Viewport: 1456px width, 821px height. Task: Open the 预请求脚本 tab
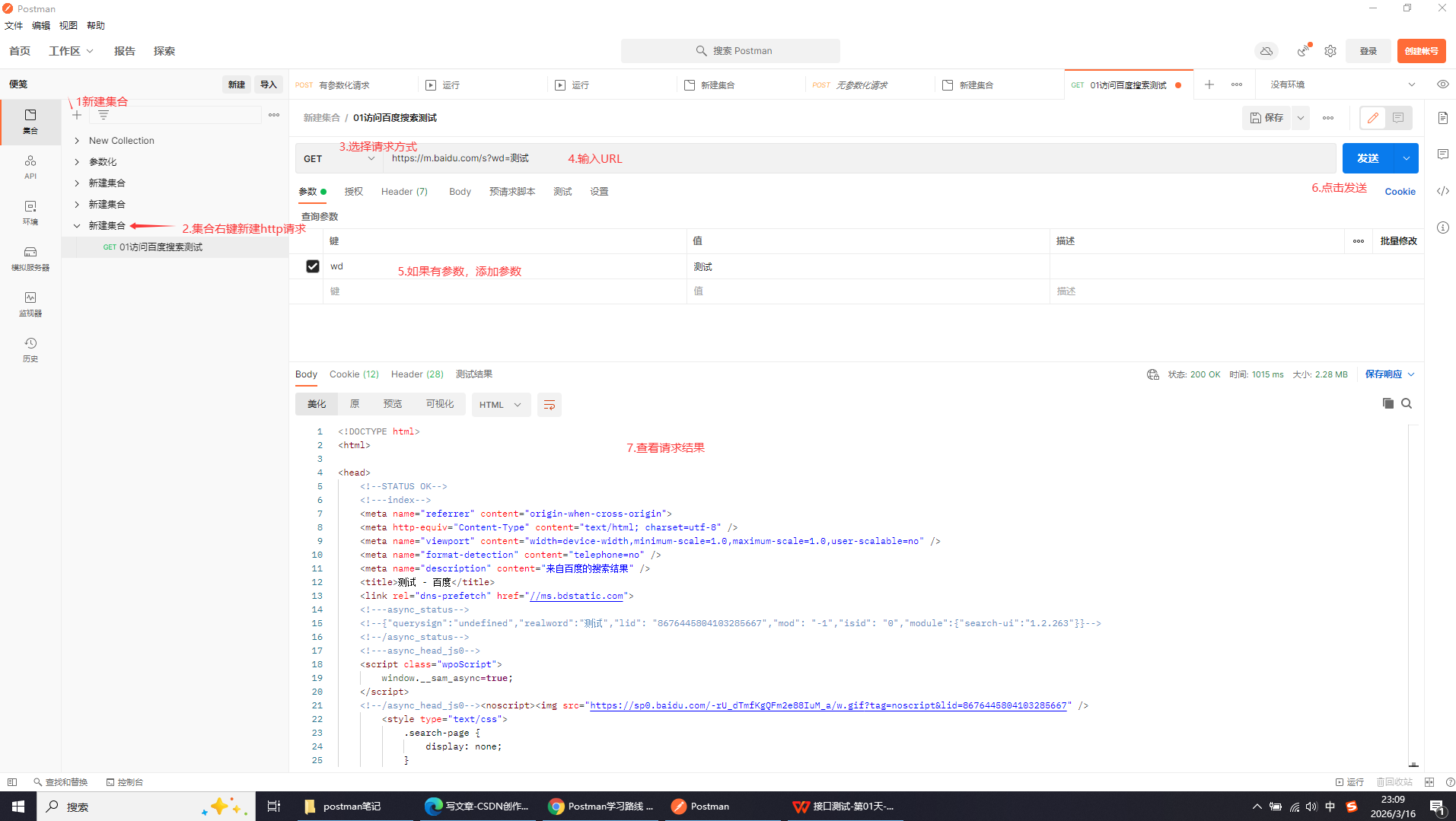tap(512, 192)
